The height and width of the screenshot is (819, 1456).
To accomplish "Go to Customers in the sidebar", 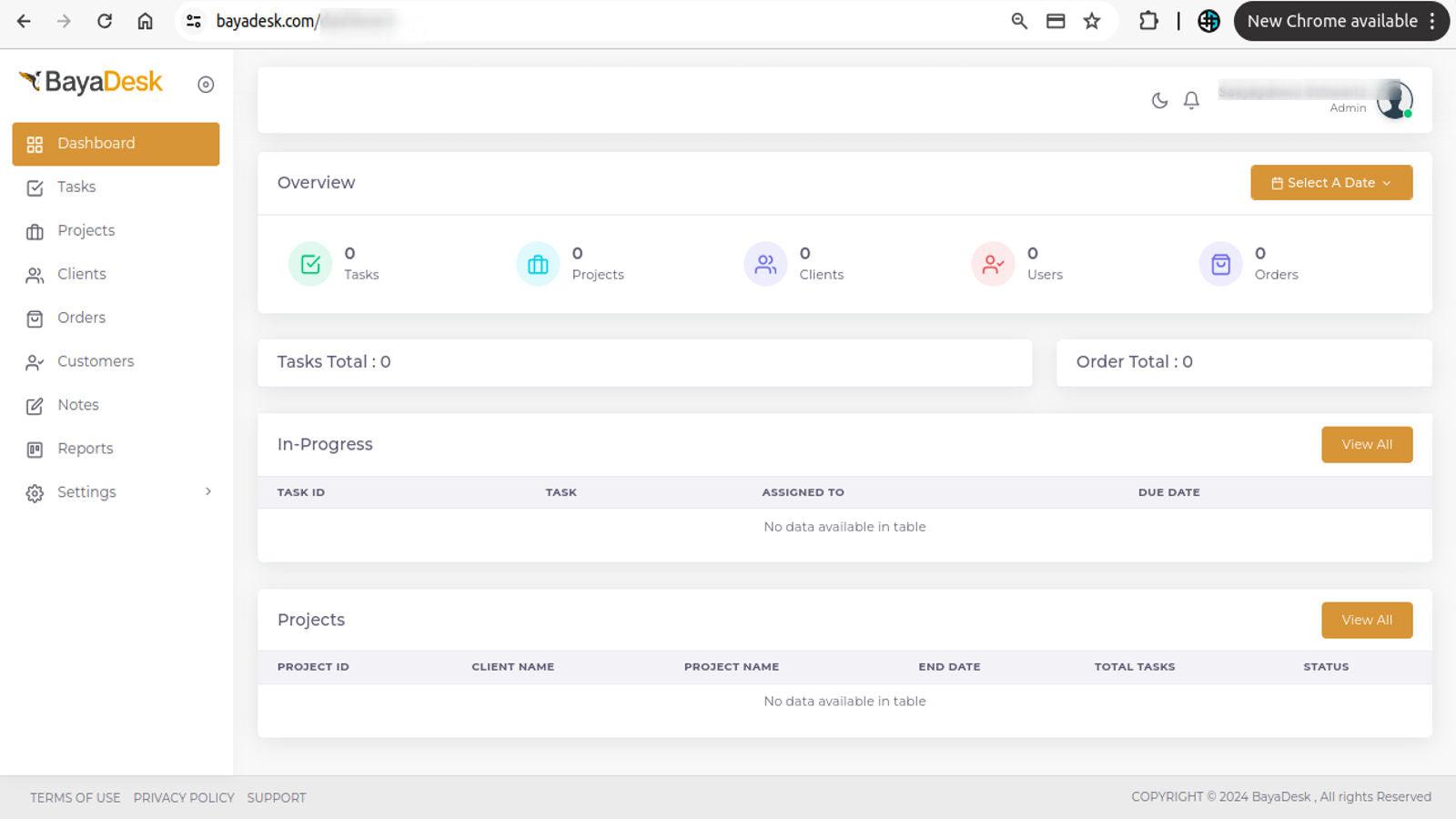I will 95,361.
